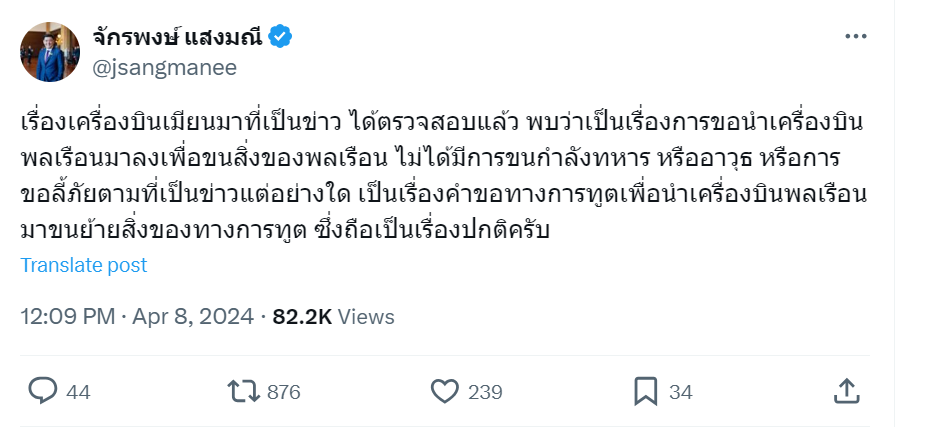Click the share upload arrow icon

click(846, 390)
